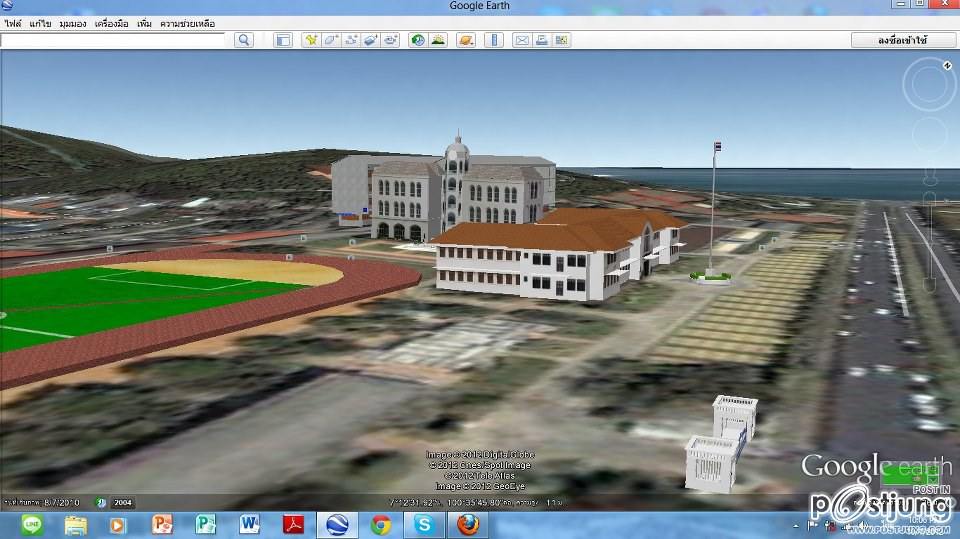This screenshot has width=960, height=539.
Task: Open Adobe Reader from the taskbar
Action: (x=293, y=525)
